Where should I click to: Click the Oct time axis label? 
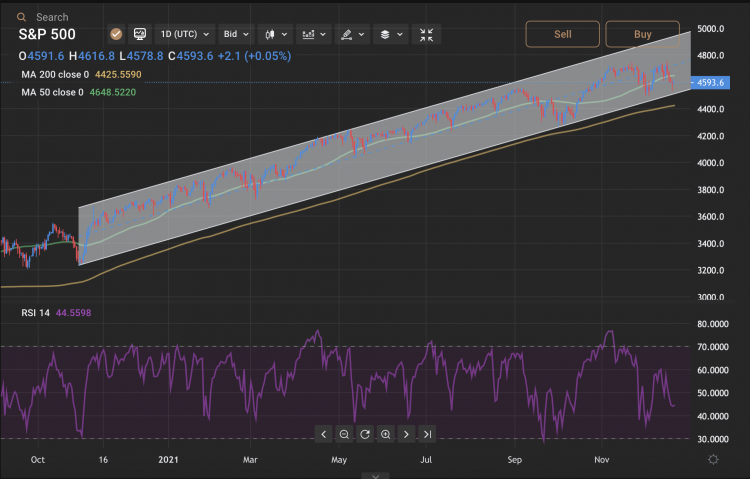click(38, 460)
